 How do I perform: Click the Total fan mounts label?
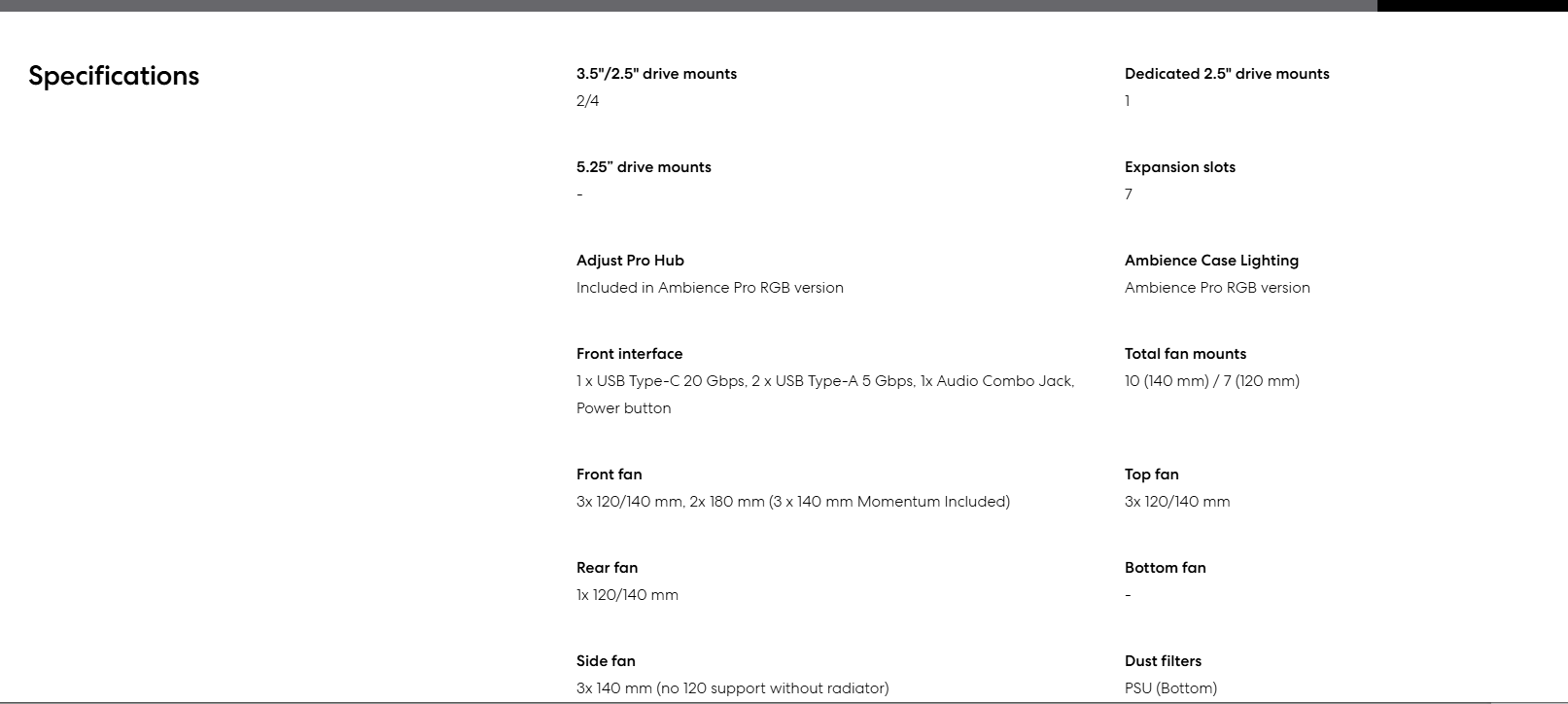[x=1185, y=354]
